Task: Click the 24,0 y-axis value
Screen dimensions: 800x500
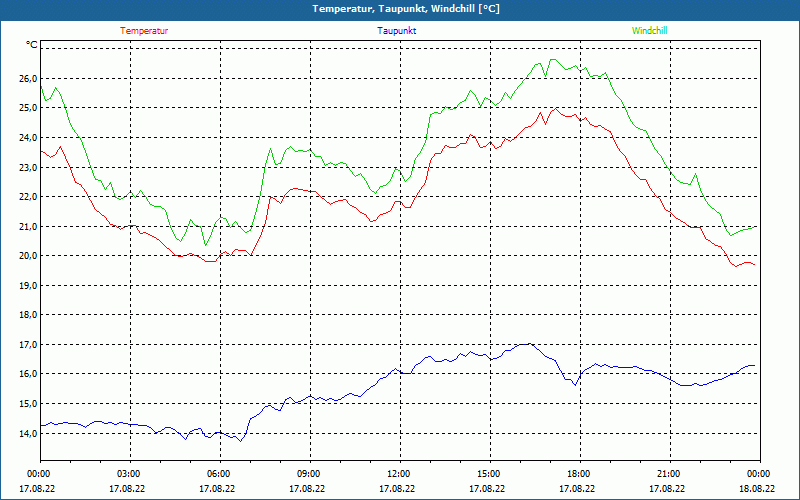Action: coord(28,137)
